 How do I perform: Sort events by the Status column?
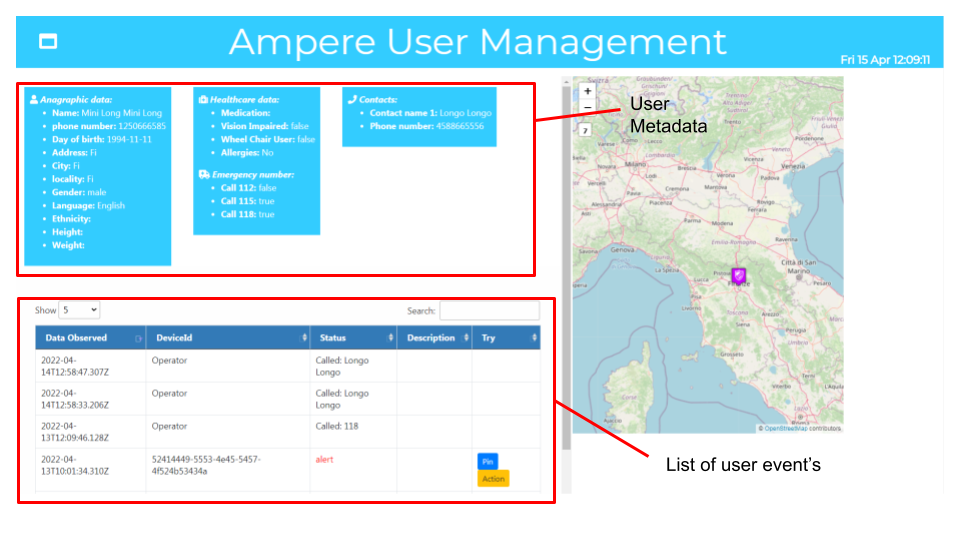click(x=353, y=338)
